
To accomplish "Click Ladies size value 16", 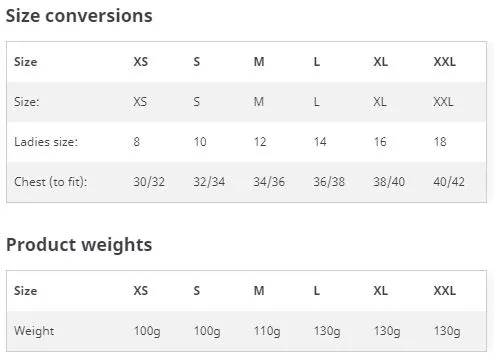I will tap(380, 142).
